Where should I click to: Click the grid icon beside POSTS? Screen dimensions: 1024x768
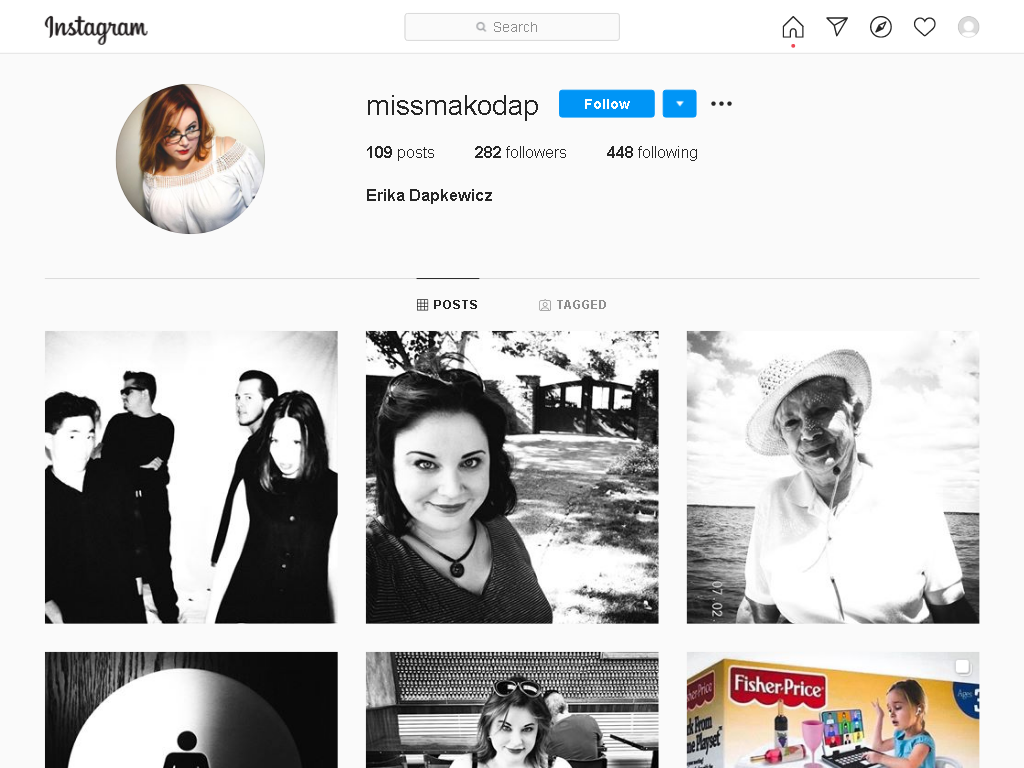click(x=423, y=305)
